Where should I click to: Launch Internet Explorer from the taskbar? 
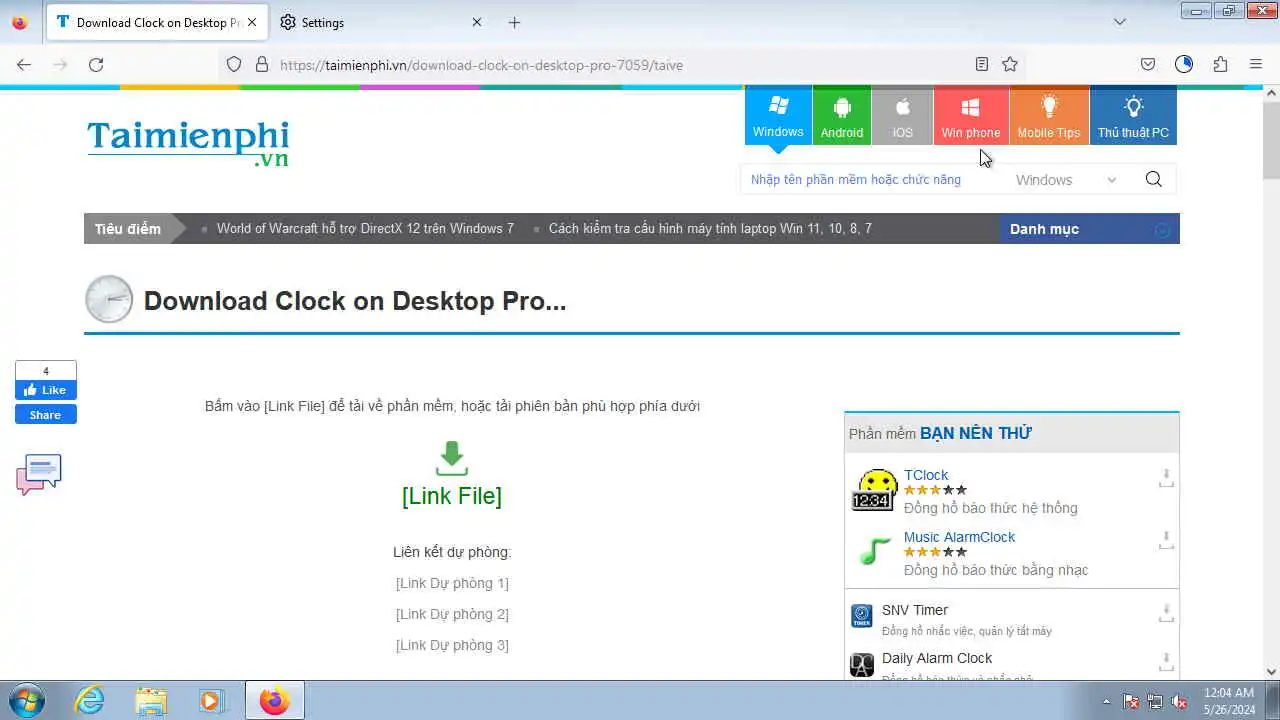90,700
